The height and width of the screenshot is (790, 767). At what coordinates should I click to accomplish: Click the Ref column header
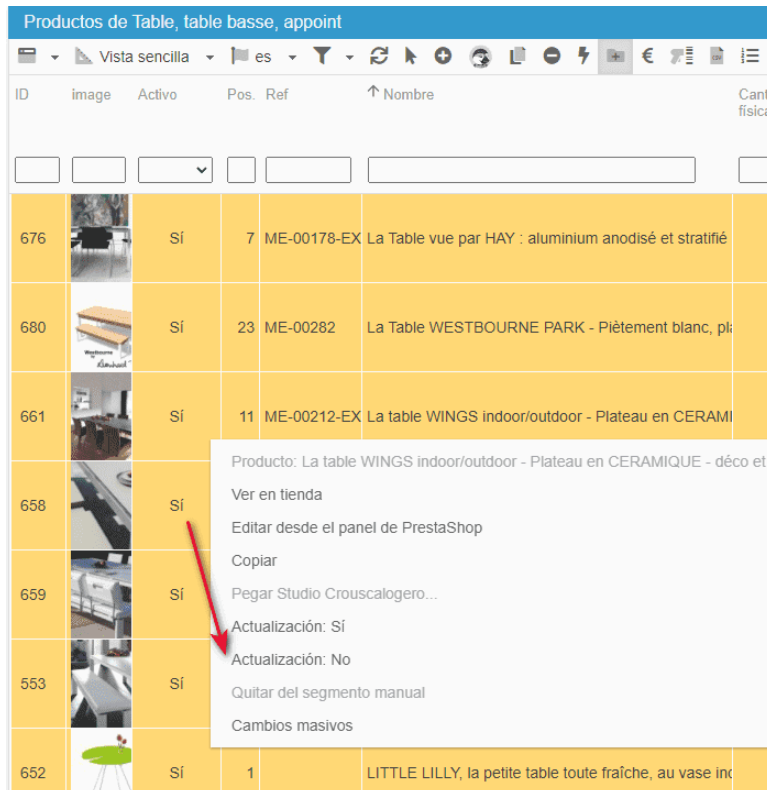[x=277, y=94]
